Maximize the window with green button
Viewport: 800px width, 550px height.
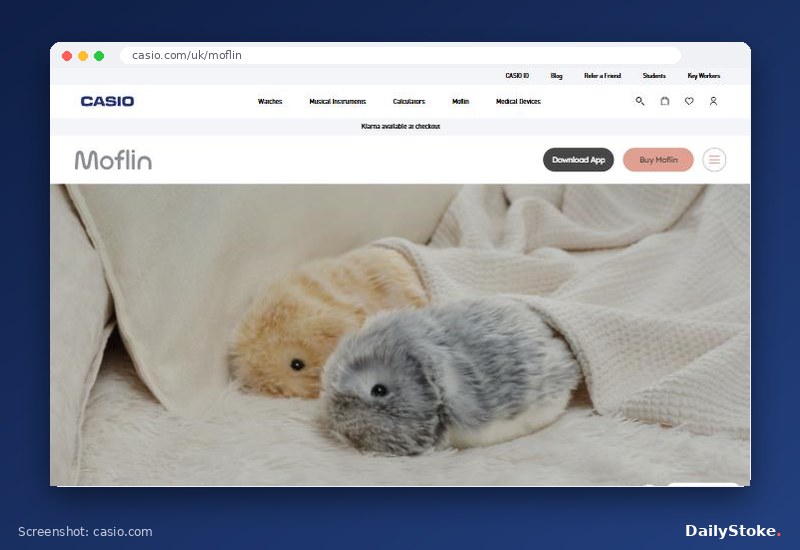(x=99, y=56)
